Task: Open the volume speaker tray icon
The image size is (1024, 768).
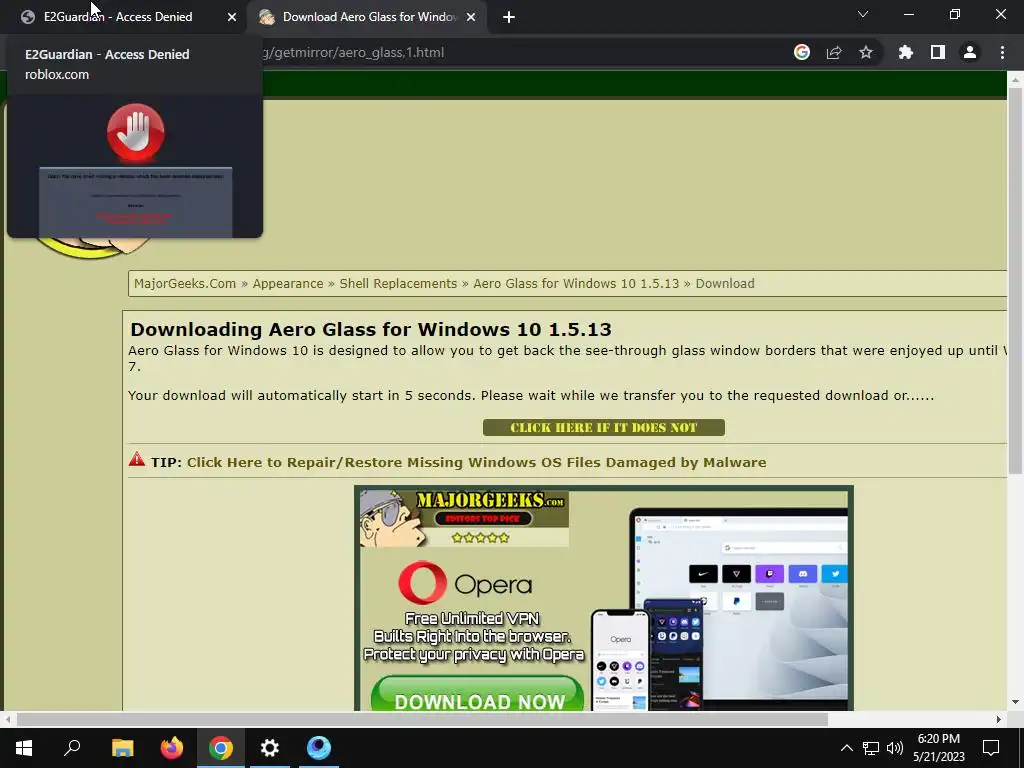Action: (x=895, y=748)
